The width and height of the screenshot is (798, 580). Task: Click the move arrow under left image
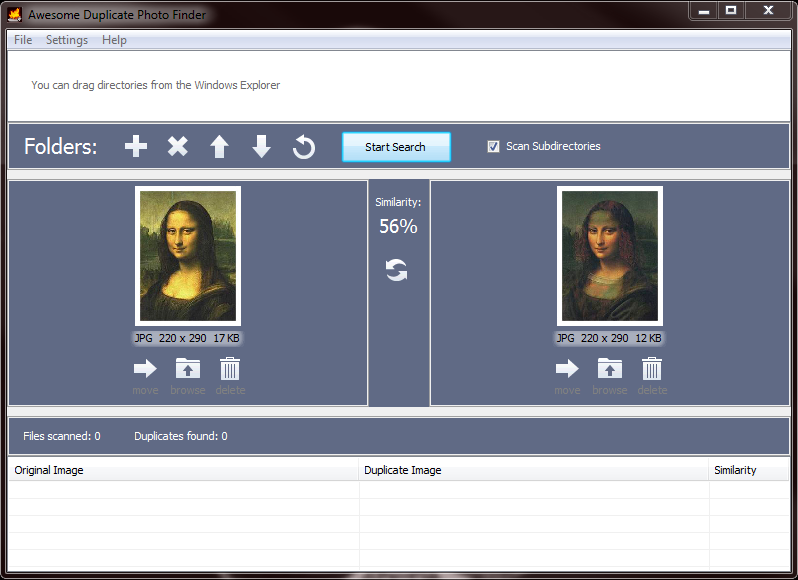point(146,369)
